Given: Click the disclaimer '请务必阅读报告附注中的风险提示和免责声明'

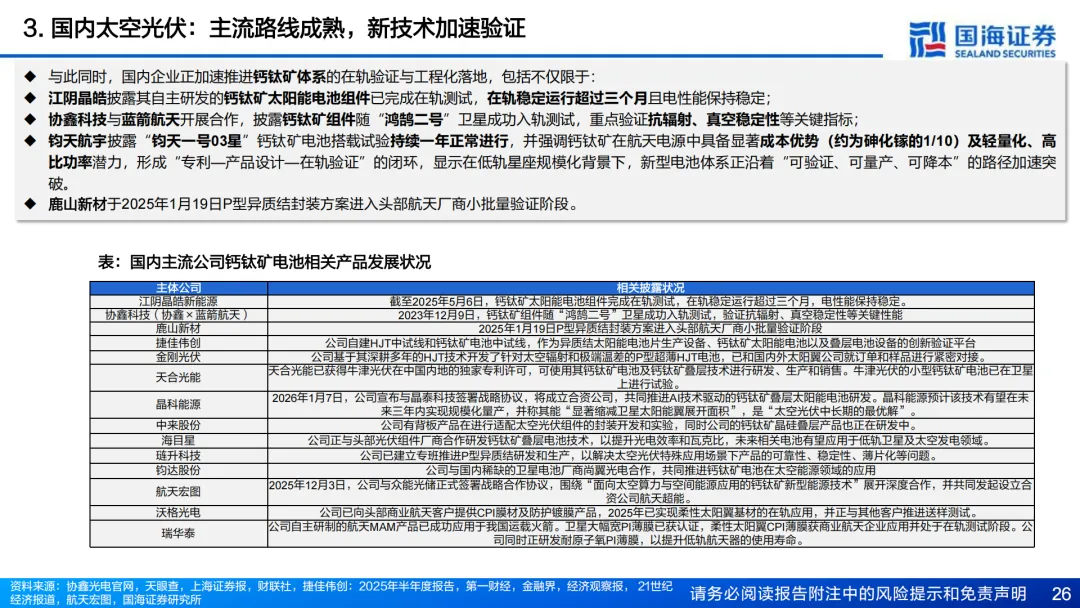Looking at the screenshot, I should 858,594.
